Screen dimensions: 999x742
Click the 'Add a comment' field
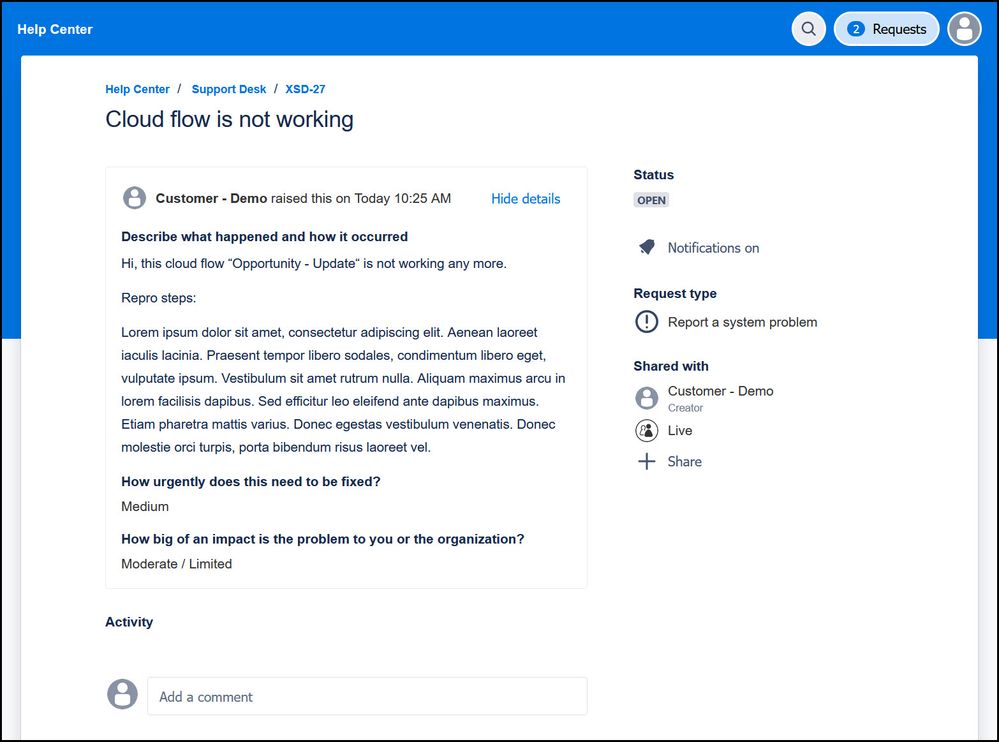click(x=367, y=697)
